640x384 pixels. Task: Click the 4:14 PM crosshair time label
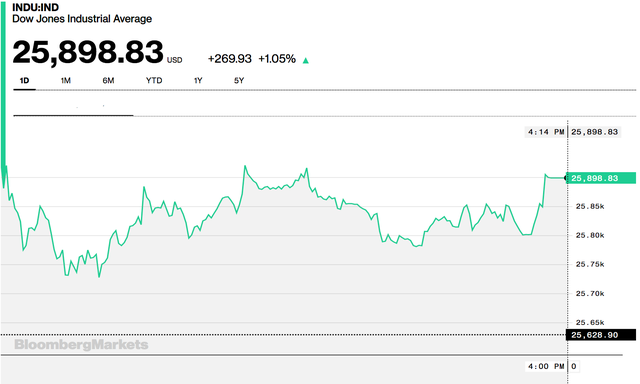546,132
